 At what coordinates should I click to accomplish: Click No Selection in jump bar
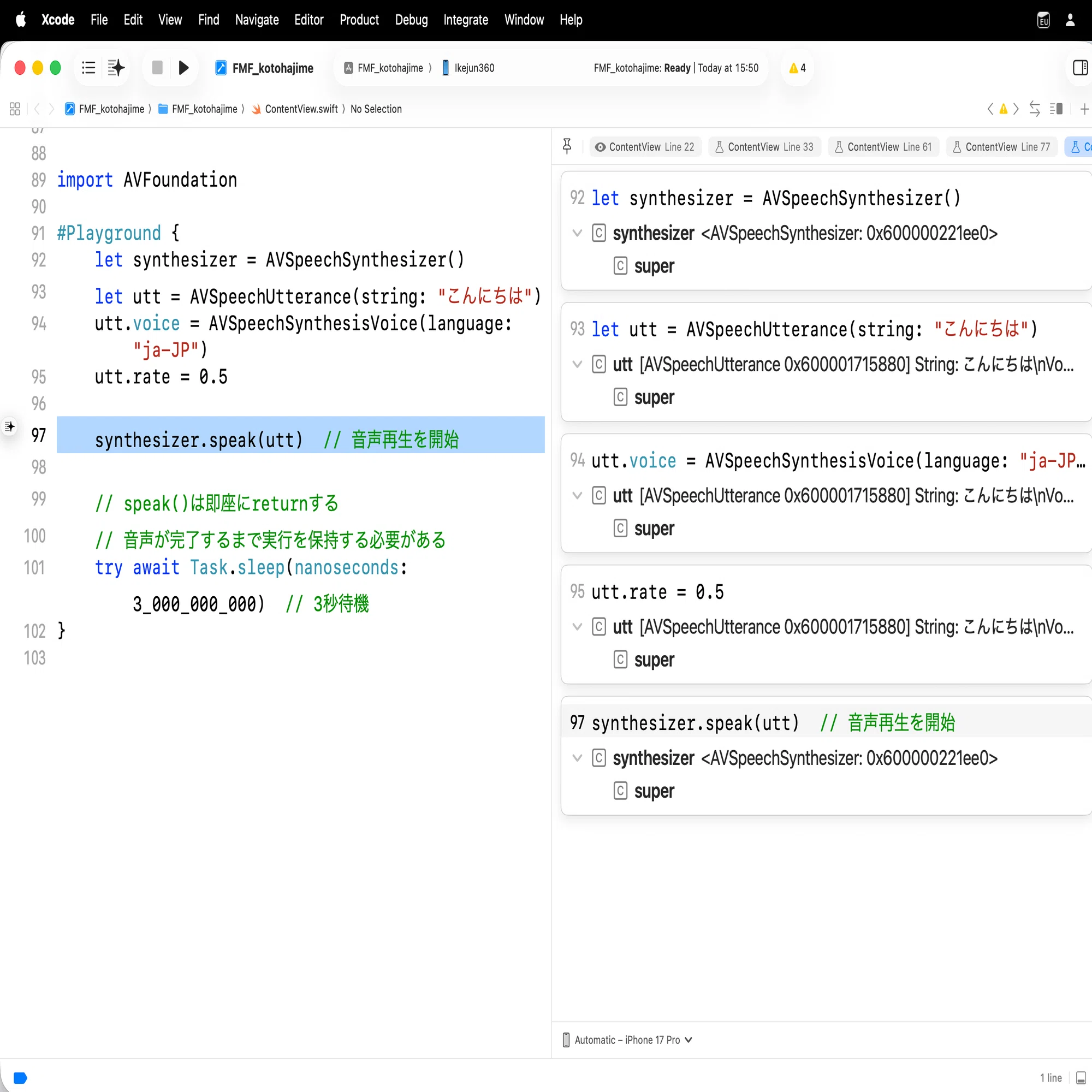click(x=376, y=109)
